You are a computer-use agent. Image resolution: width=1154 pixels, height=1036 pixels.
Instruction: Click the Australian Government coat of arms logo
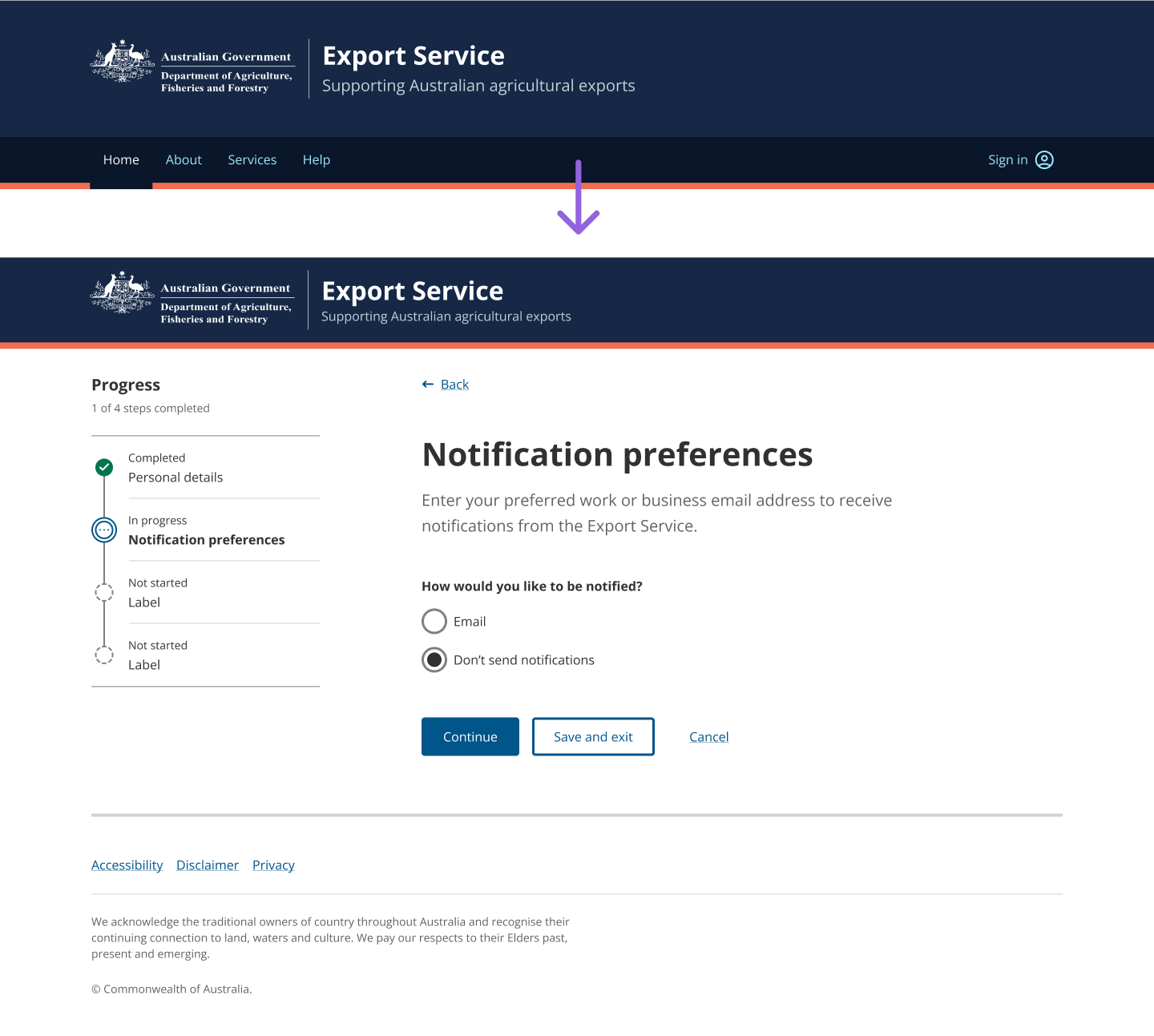(x=122, y=62)
